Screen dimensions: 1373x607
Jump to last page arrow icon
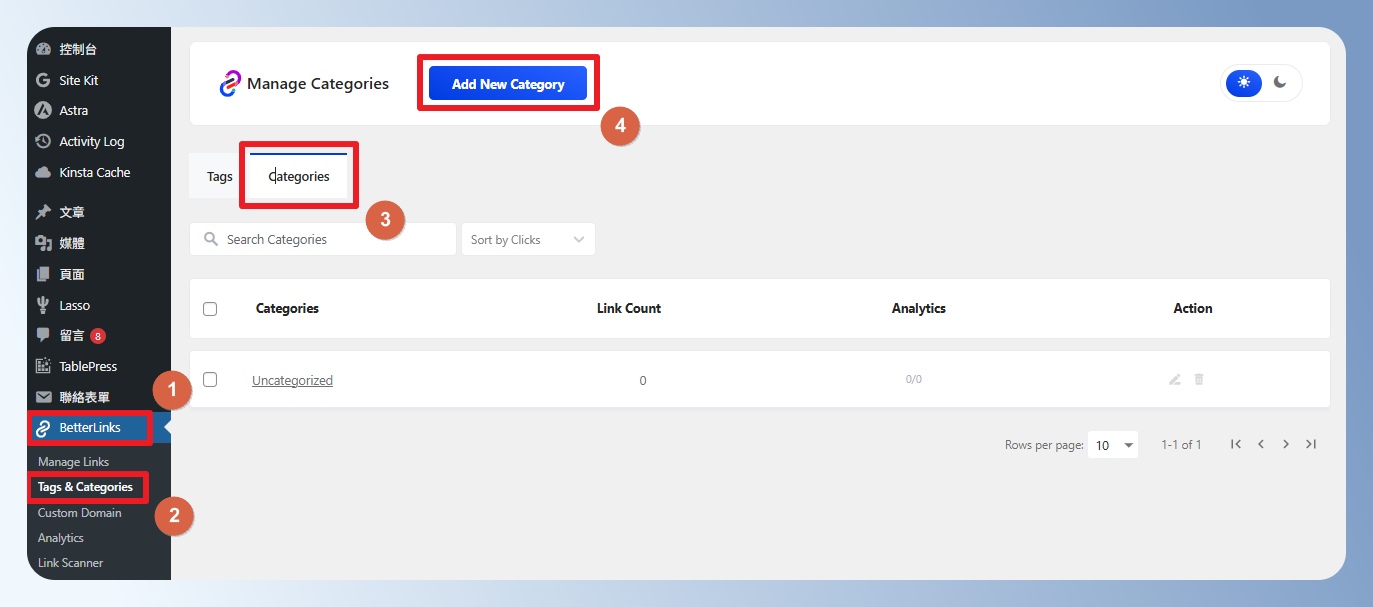pyautogui.click(x=1311, y=444)
